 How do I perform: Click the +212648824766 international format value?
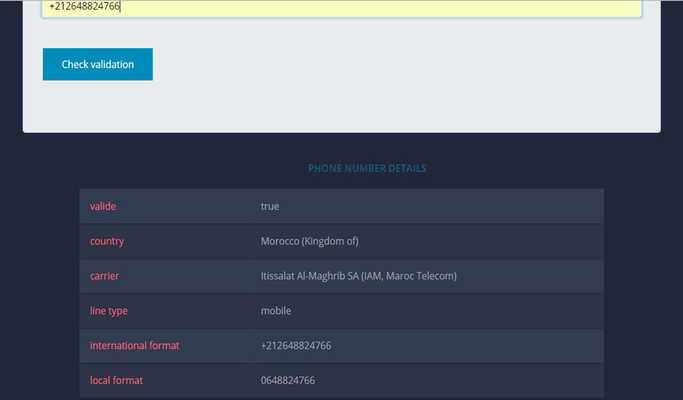tap(296, 346)
